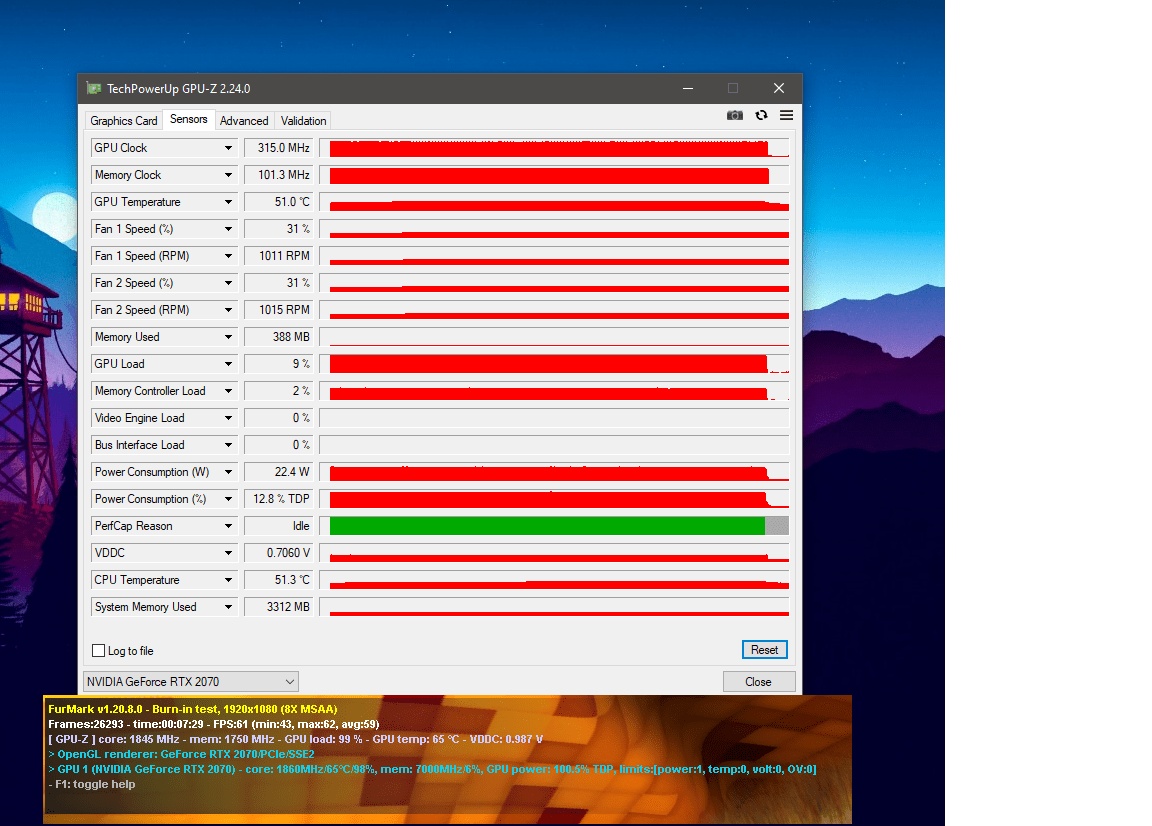Open the VDDC sensor dropdown
1152x826 pixels.
point(228,553)
